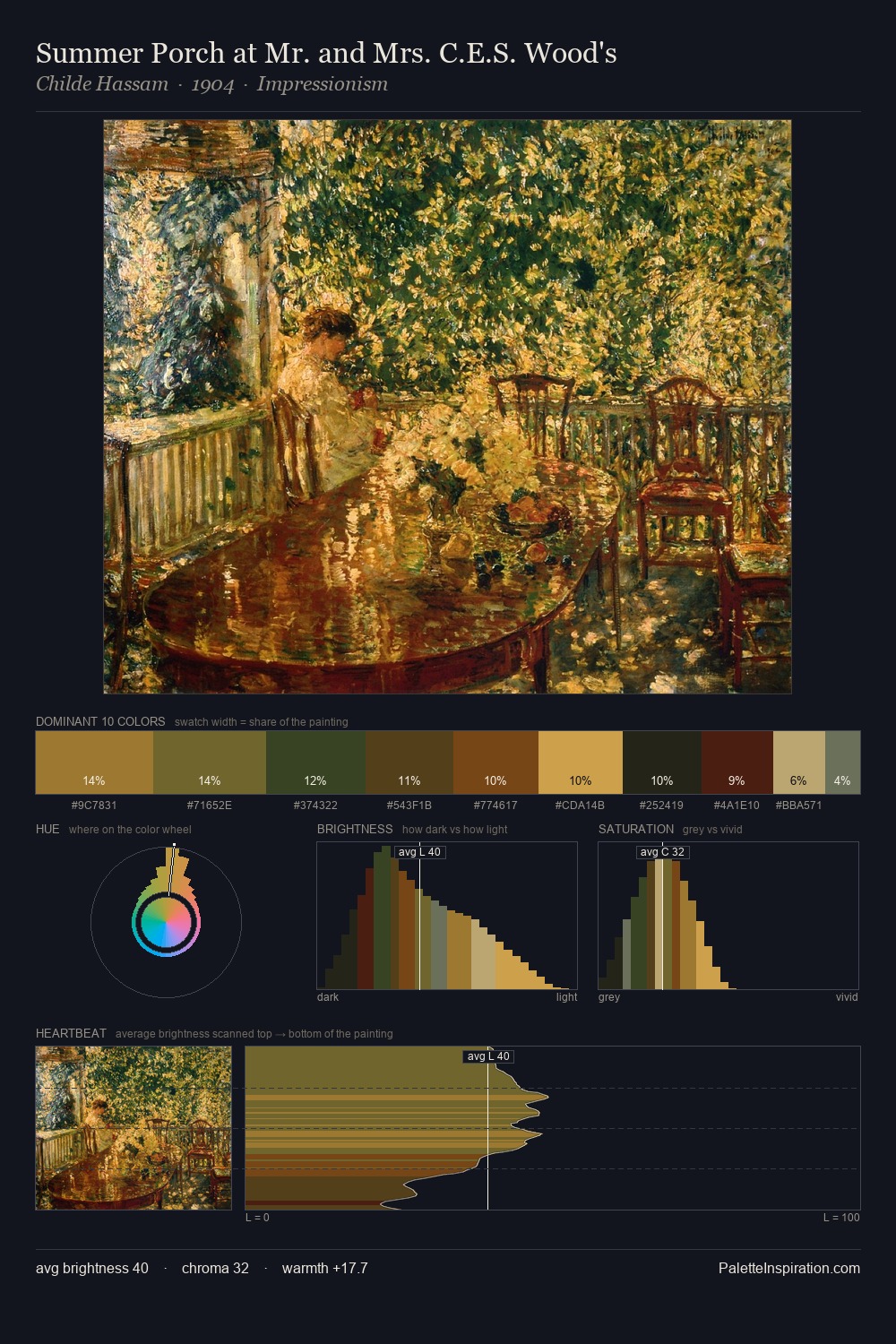This screenshot has height=1344, width=896.
Task: Click the HUE section label
Action: tap(47, 829)
